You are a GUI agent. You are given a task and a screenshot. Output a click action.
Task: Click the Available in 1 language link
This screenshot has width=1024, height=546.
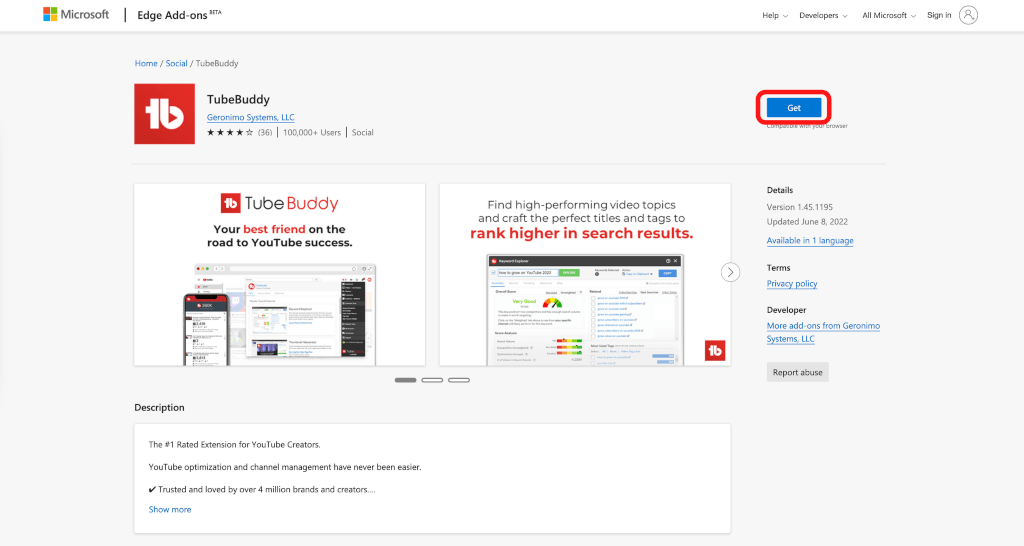pyautogui.click(x=810, y=241)
